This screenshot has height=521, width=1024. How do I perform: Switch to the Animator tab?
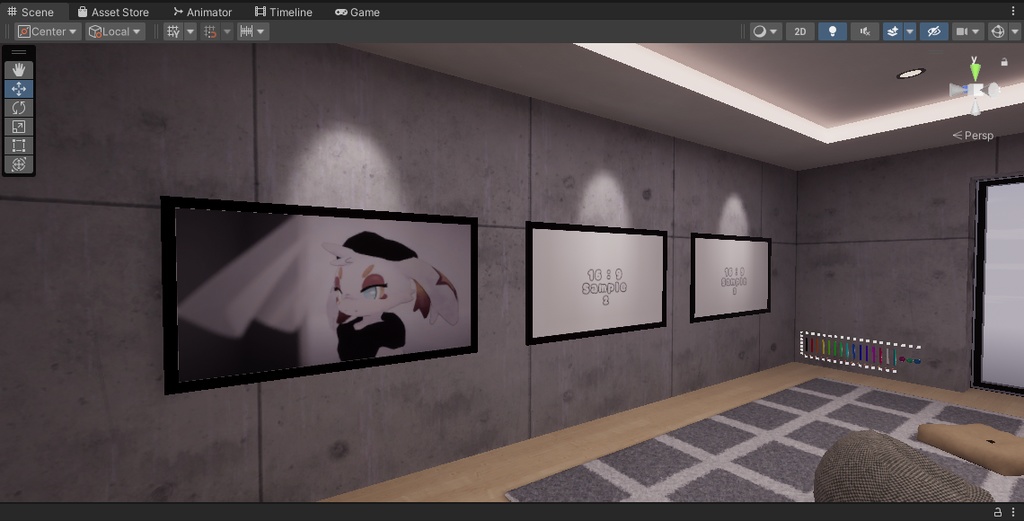(x=202, y=12)
